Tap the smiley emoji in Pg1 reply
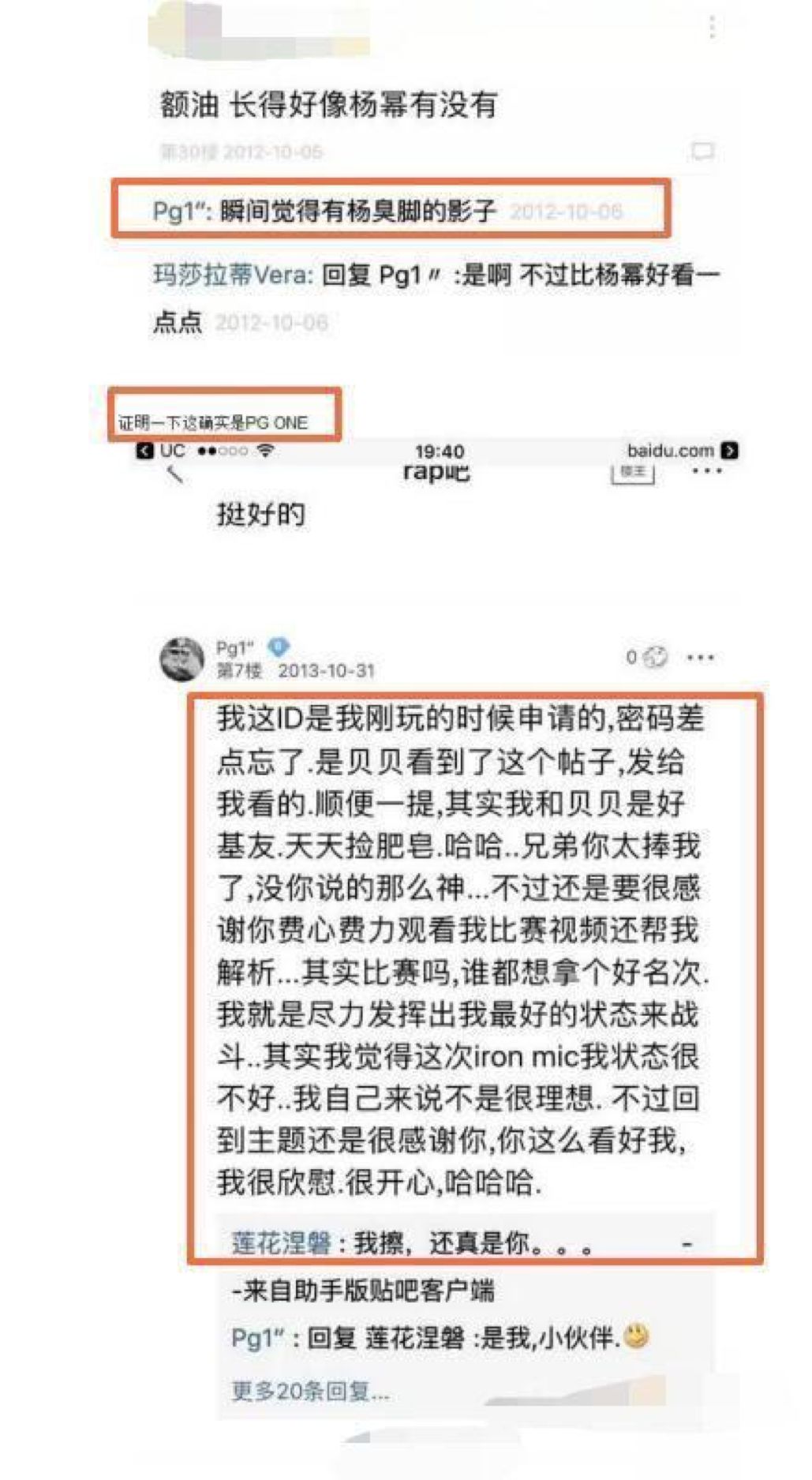812x1480 pixels. 636,1336
